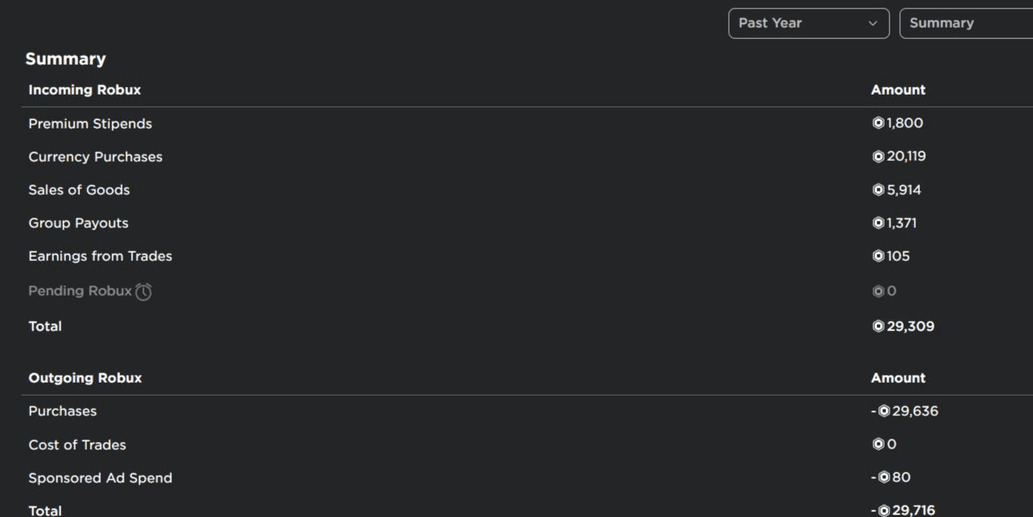Image resolution: width=1033 pixels, height=517 pixels.
Task: Click the chevron arrow in Past Year dropdown
Action: pos(872,24)
